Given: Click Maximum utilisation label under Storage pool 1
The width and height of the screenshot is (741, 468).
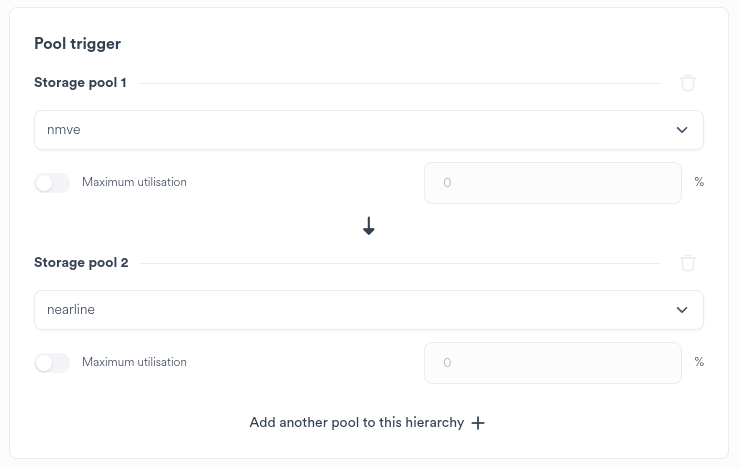Looking at the screenshot, I should click(x=134, y=182).
